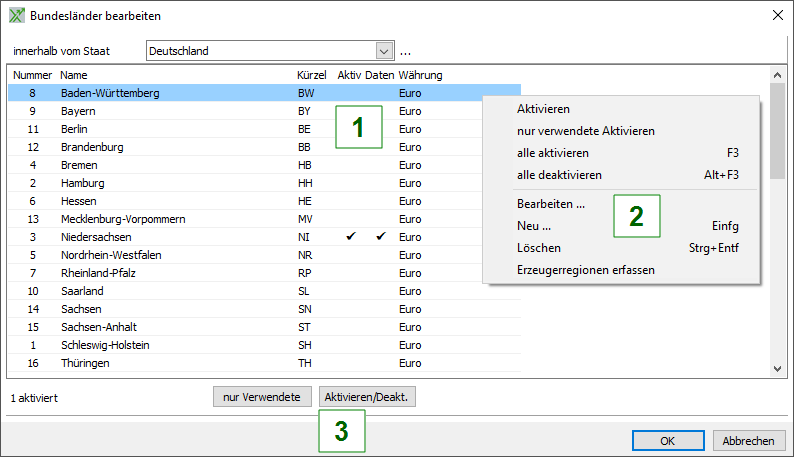Open the 'innerhalb vom Staat' dropdown arrow
The height and width of the screenshot is (457, 794).
click(x=384, y=51)
